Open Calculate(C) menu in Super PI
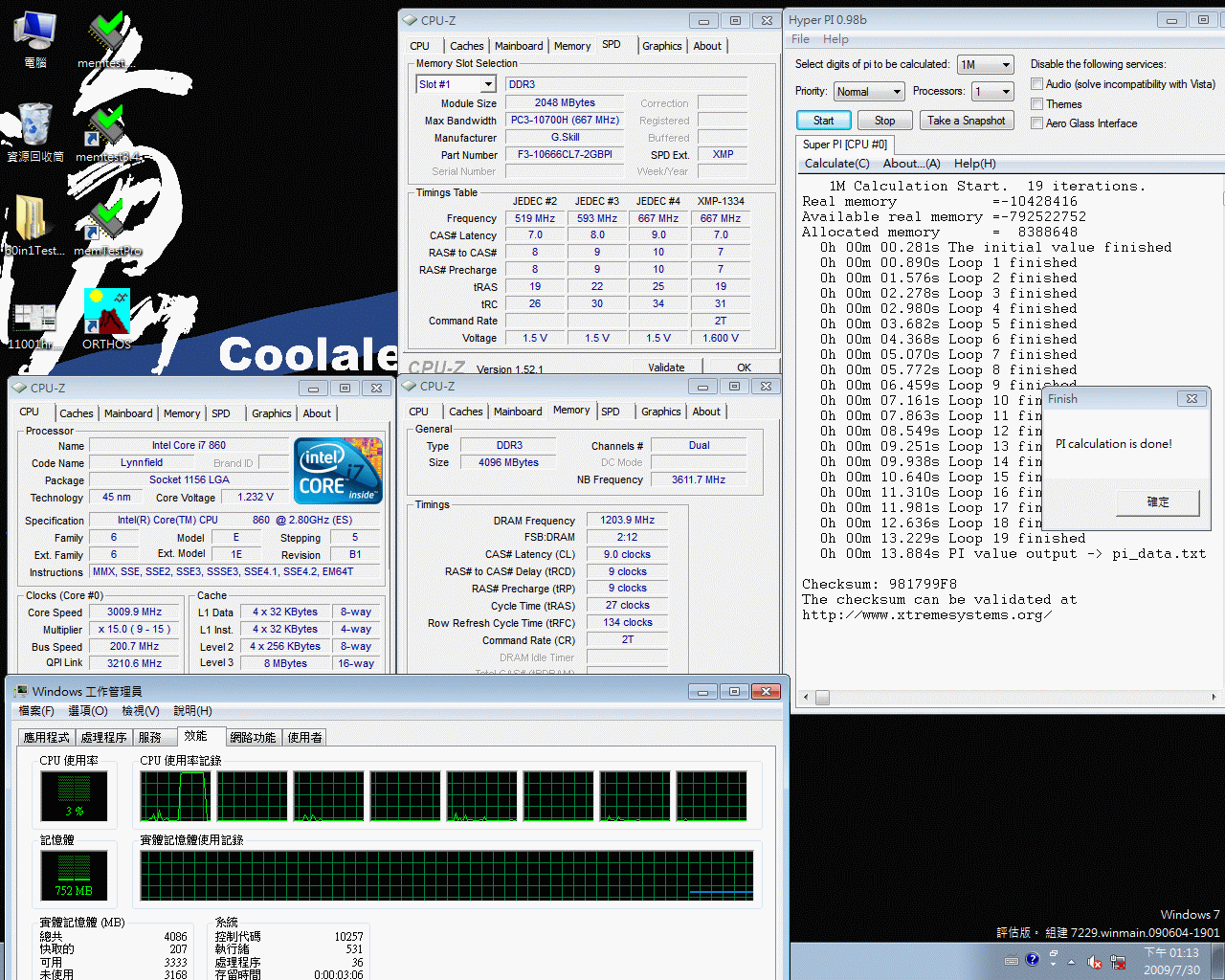Image resolution: width=1225 pixels, height=980 pixels. [837, 164]
